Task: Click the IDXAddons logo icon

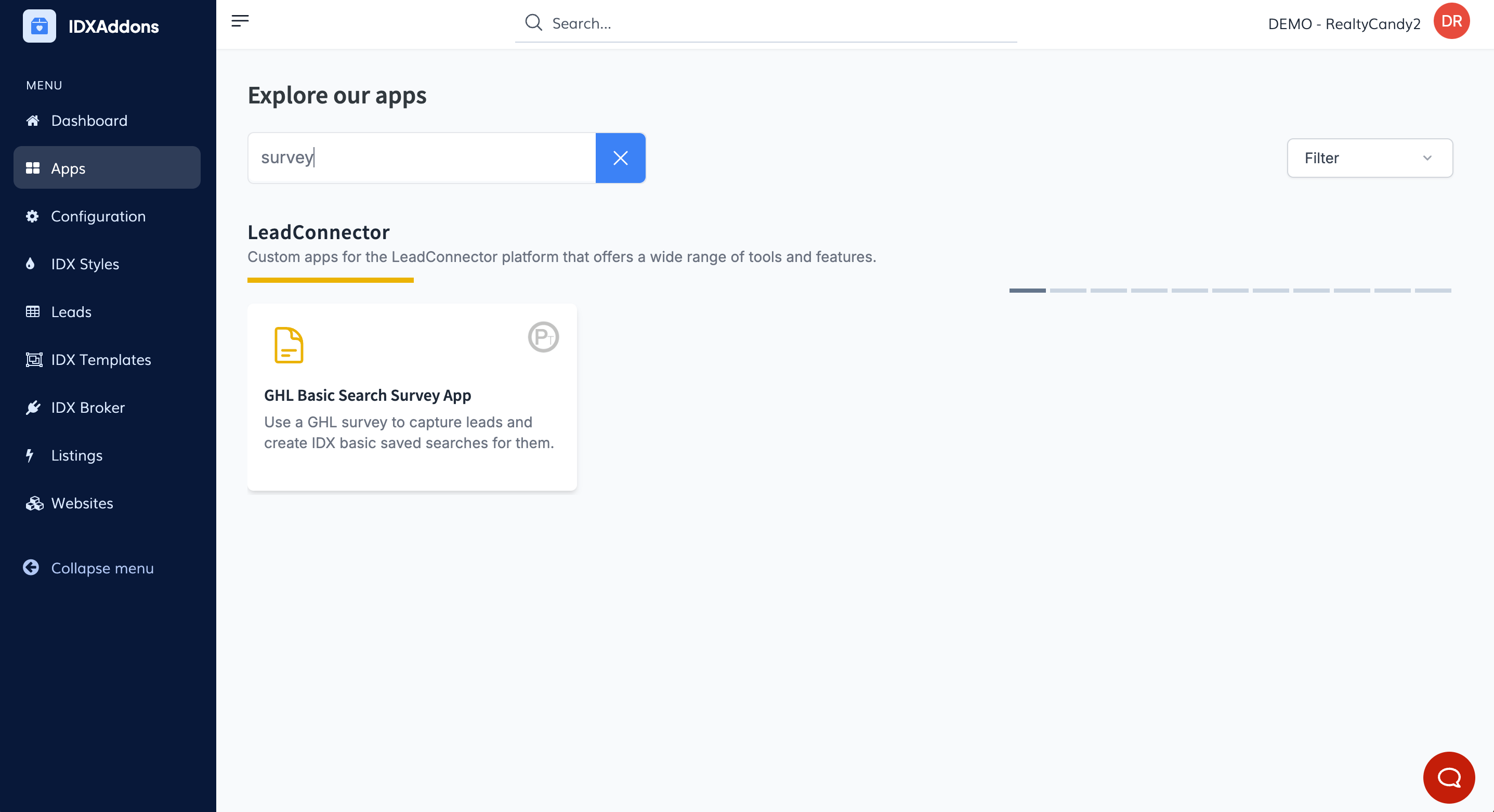Action: [40, 26]
